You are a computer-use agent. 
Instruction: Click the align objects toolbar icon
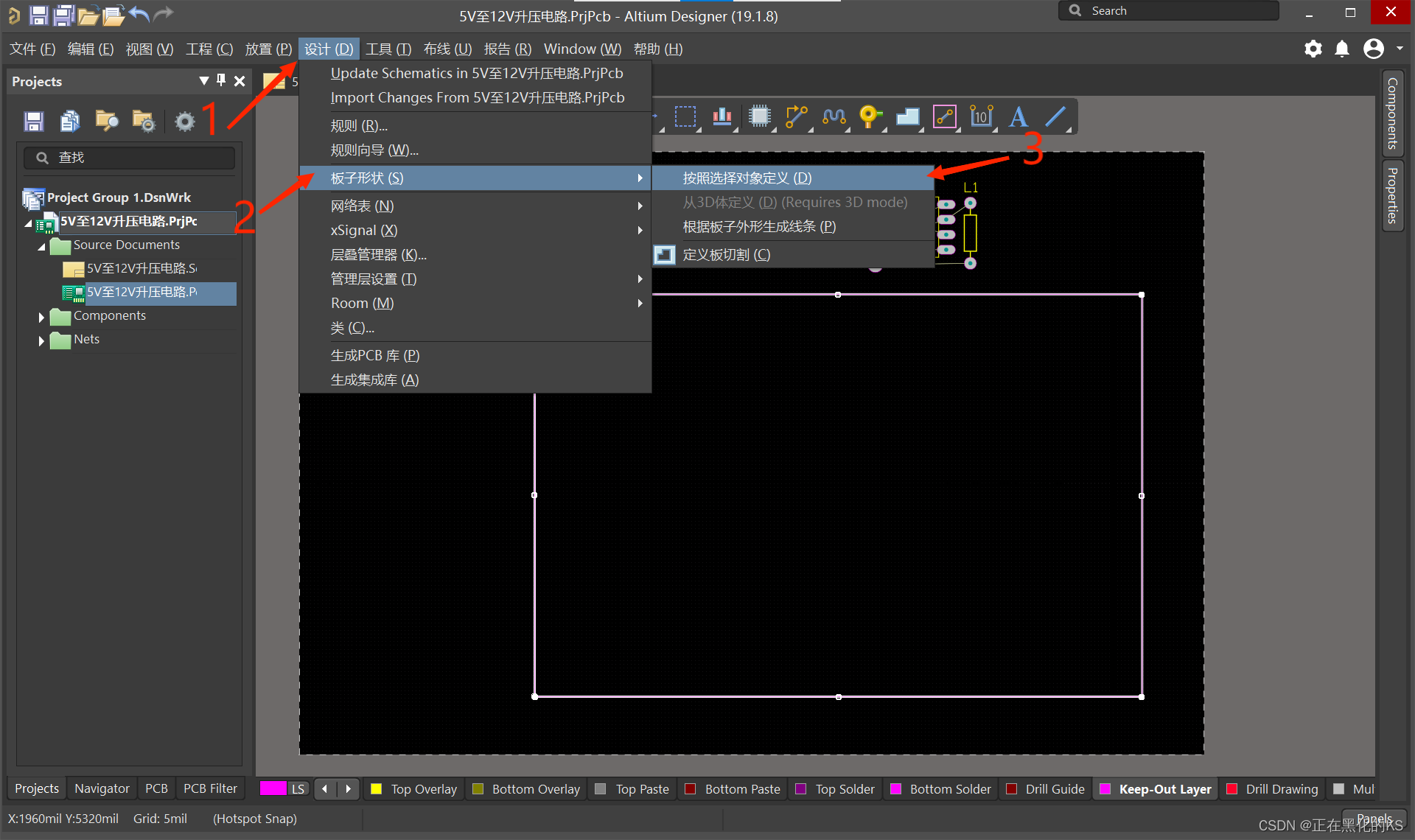(722, 116)
